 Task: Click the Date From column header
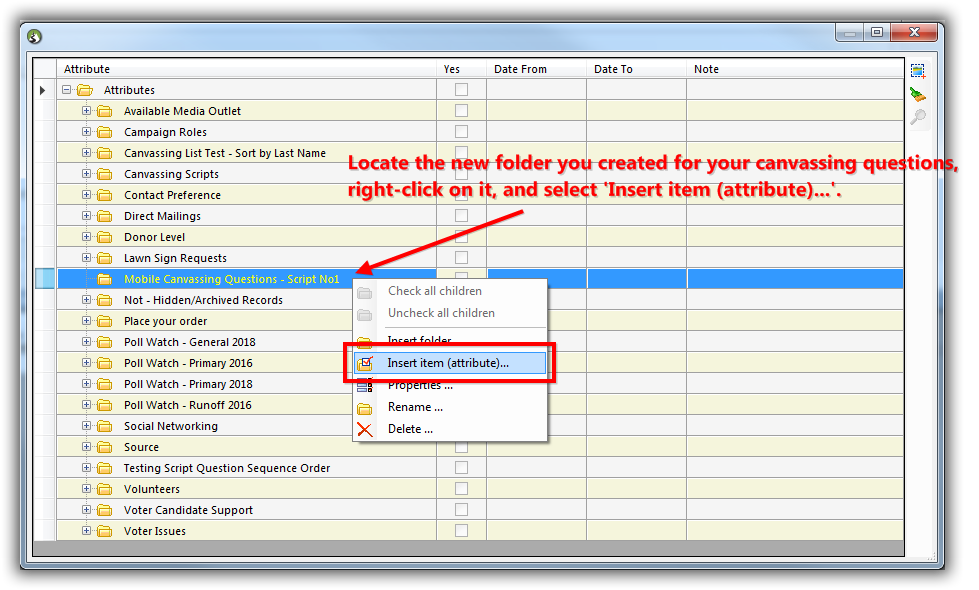536,69
